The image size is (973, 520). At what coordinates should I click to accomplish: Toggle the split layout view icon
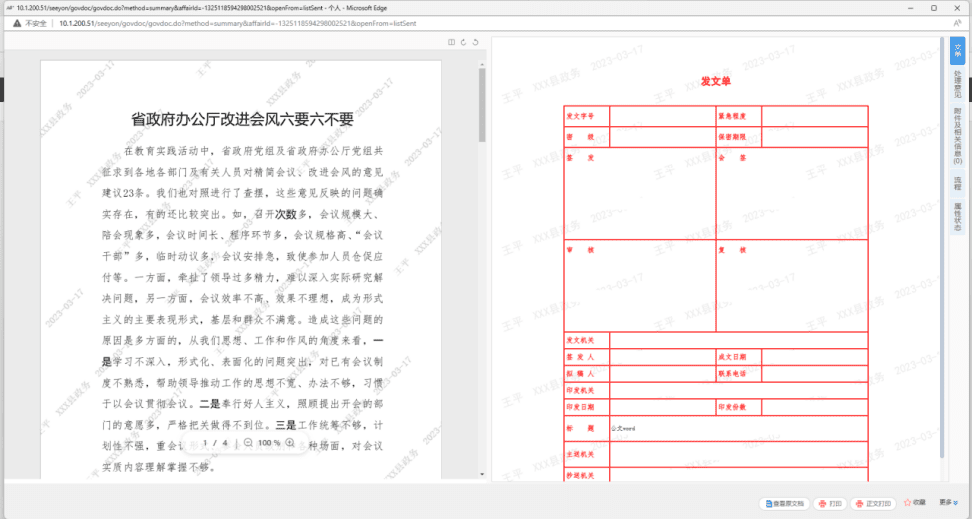click(451, 42)
